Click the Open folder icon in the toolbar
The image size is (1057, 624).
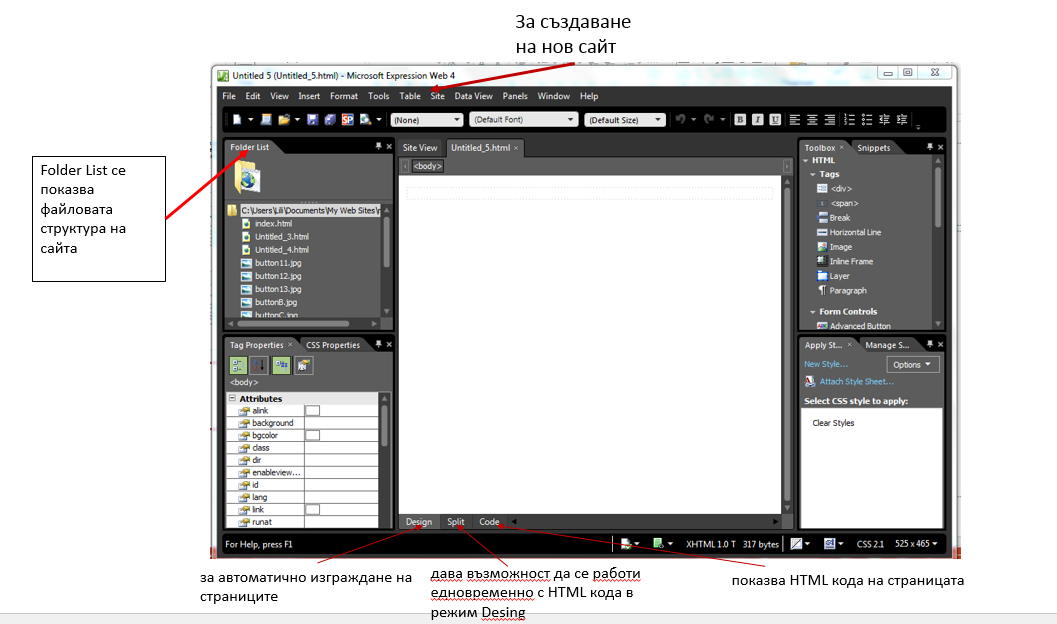284,119
